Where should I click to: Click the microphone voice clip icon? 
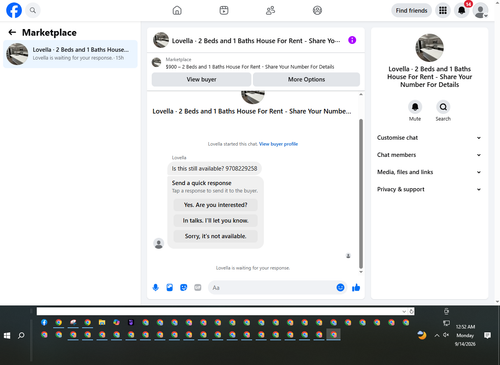(x=155, y=288)
